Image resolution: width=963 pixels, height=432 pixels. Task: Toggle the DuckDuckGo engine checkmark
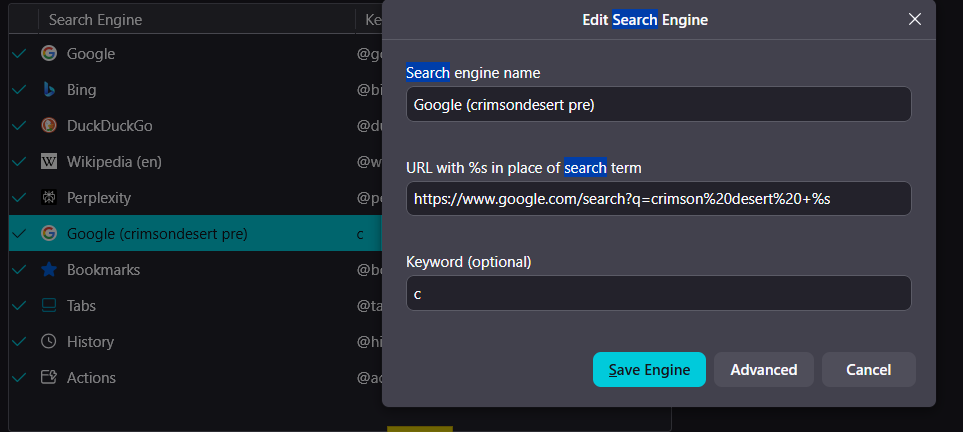(19, 125)
